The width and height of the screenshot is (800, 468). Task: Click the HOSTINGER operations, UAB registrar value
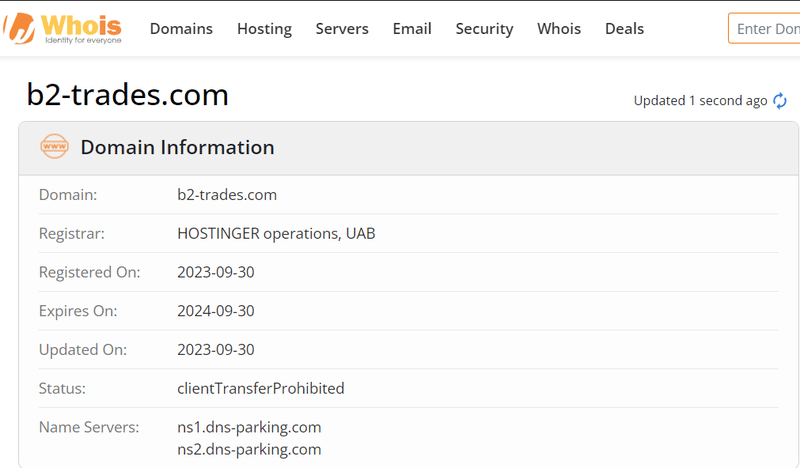click(x=276, y=233)
